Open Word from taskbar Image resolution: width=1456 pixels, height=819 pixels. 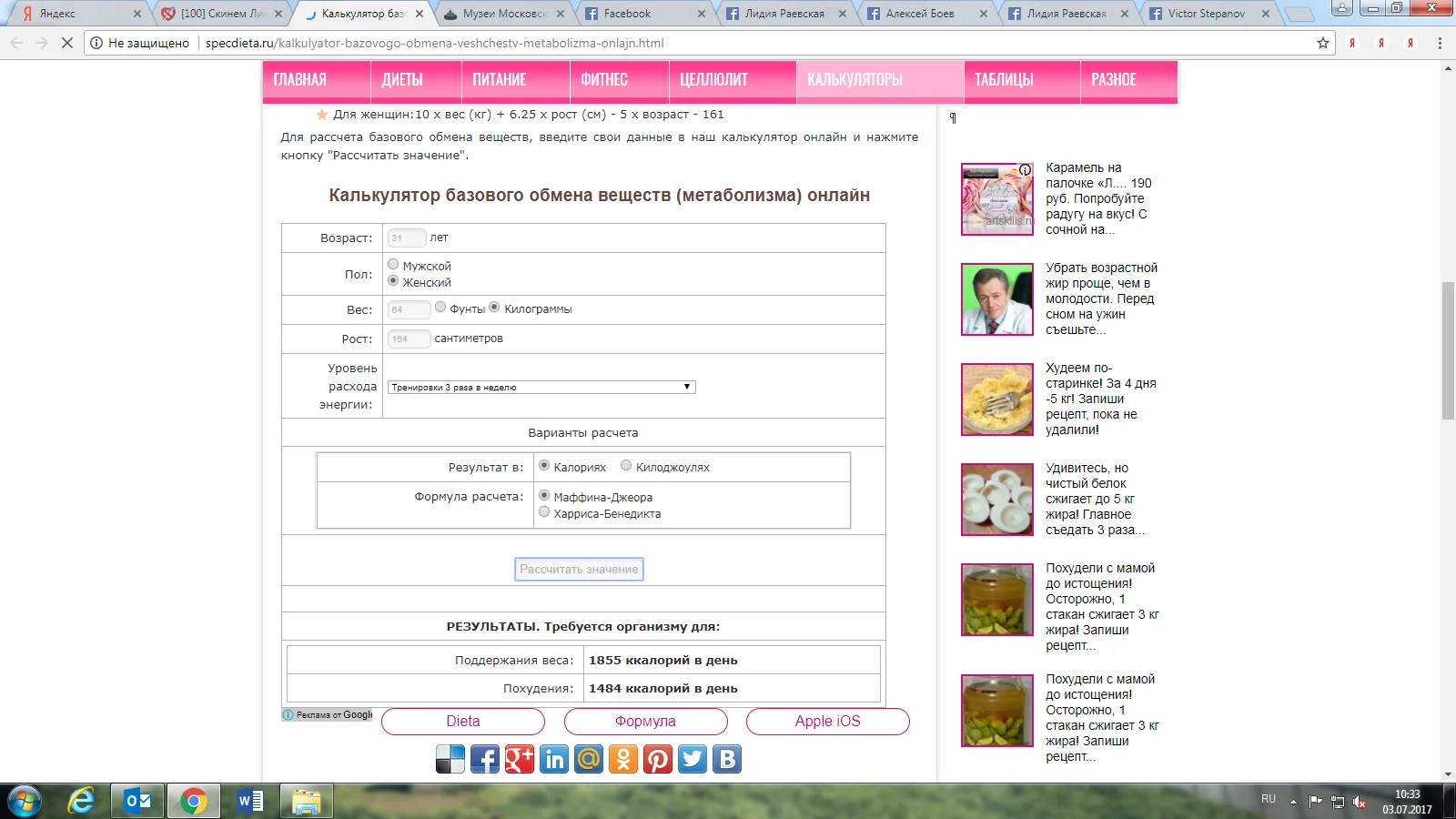click(249, 801)
